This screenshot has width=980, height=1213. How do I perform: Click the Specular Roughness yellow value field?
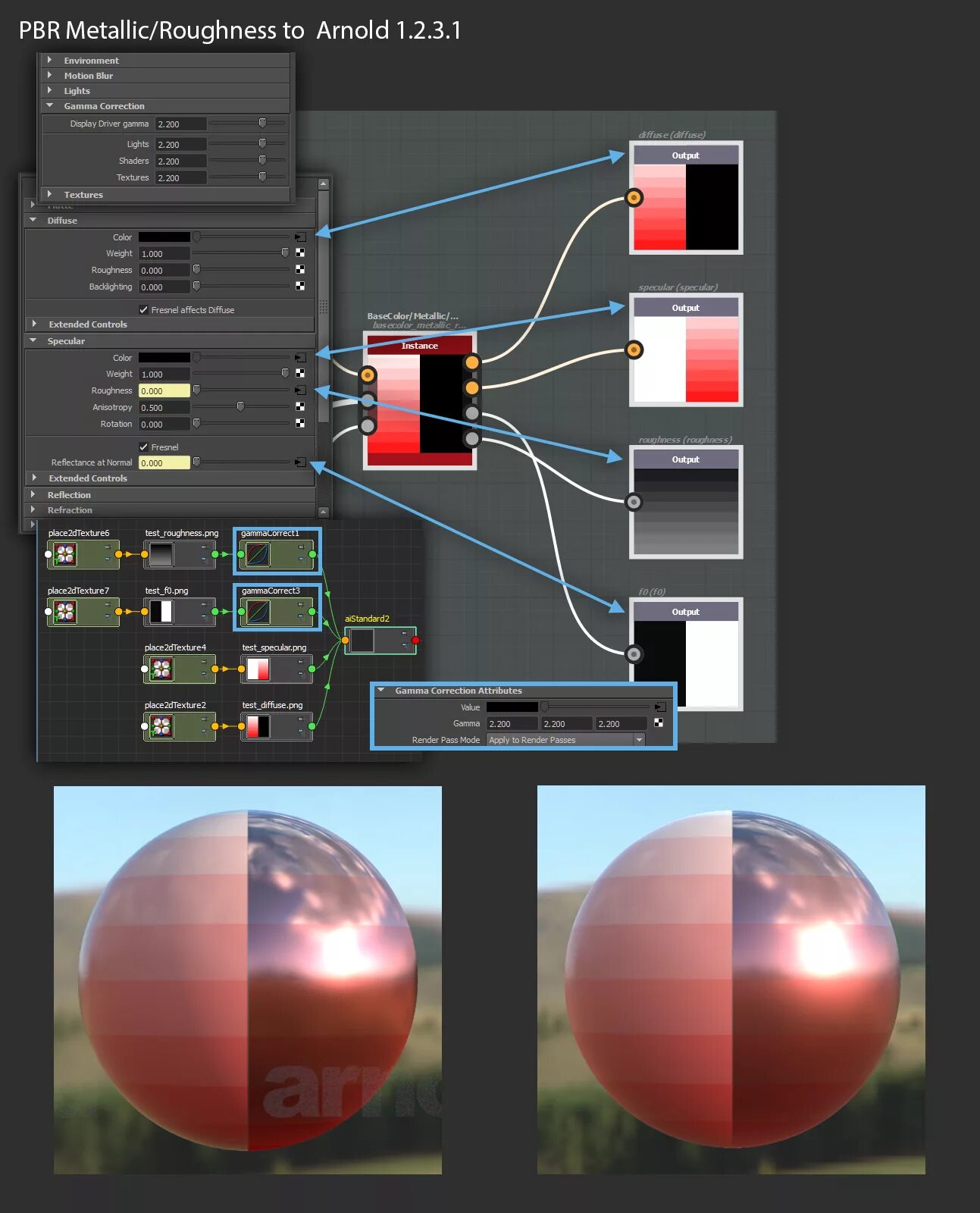(x=164, y=390)
